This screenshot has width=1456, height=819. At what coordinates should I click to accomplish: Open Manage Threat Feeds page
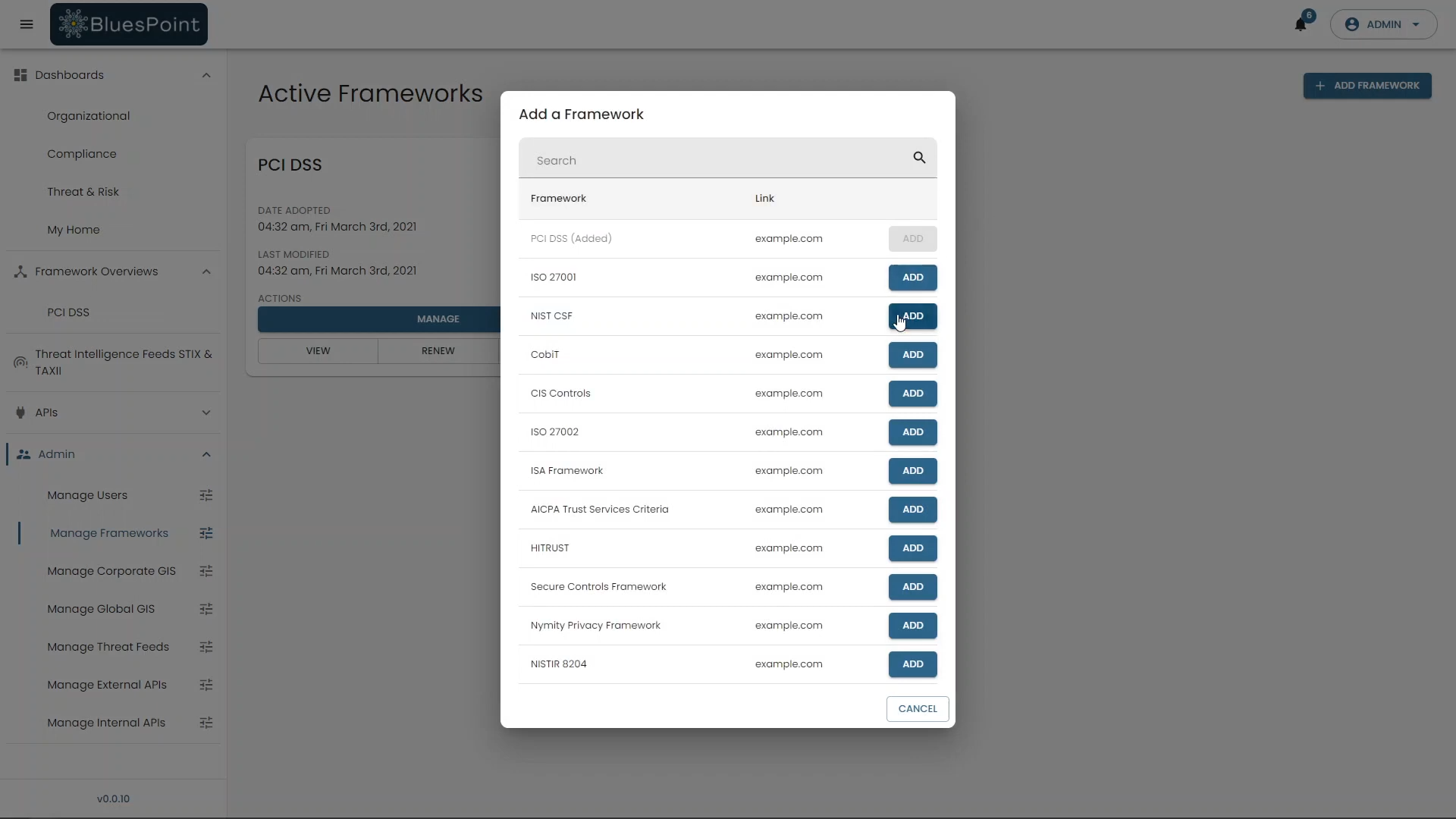[108, 647]
